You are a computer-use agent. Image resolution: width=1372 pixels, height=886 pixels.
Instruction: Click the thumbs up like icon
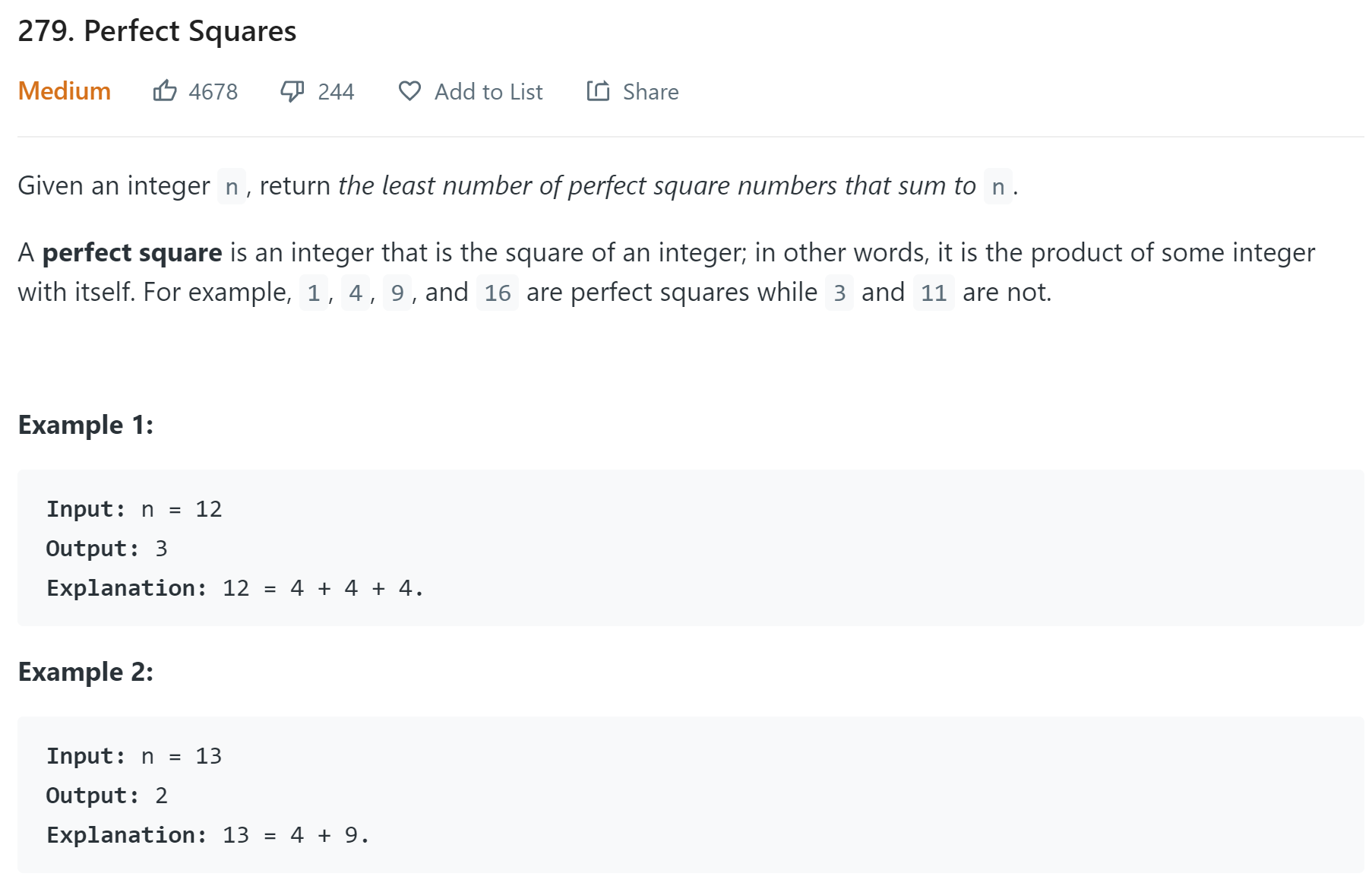[x=165, y=91]
